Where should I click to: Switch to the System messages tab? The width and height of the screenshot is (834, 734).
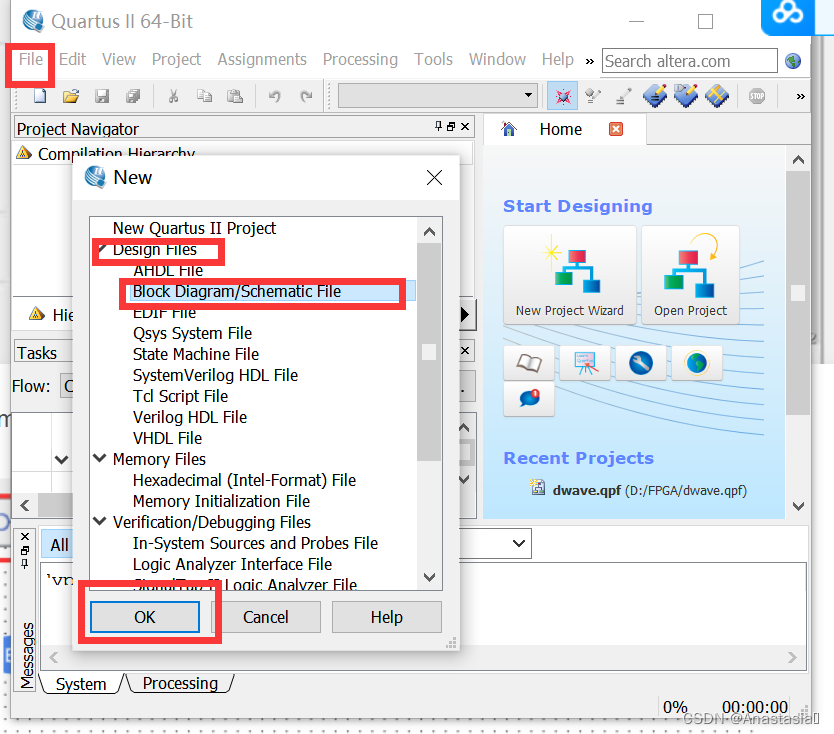click(x=81, y=683)
